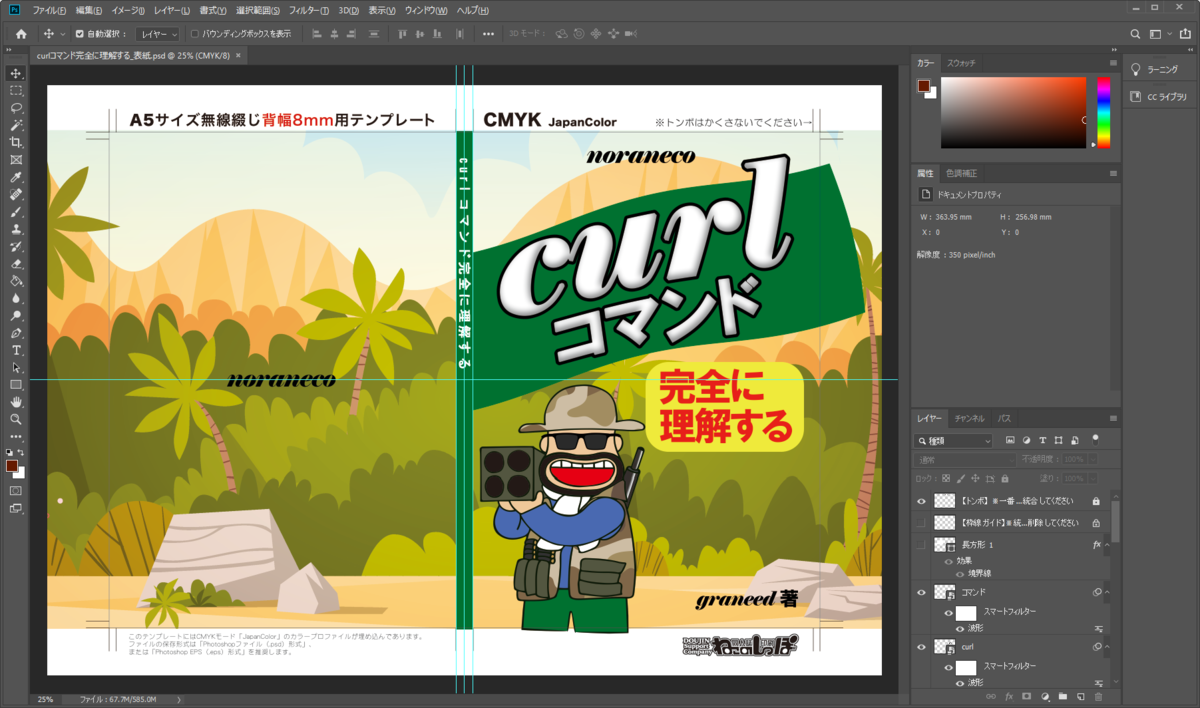Viewport: 1200px width, 708px height.
Task: Open the 25% zoom level field
Action: pyautogui.click(x=45, y=699)
